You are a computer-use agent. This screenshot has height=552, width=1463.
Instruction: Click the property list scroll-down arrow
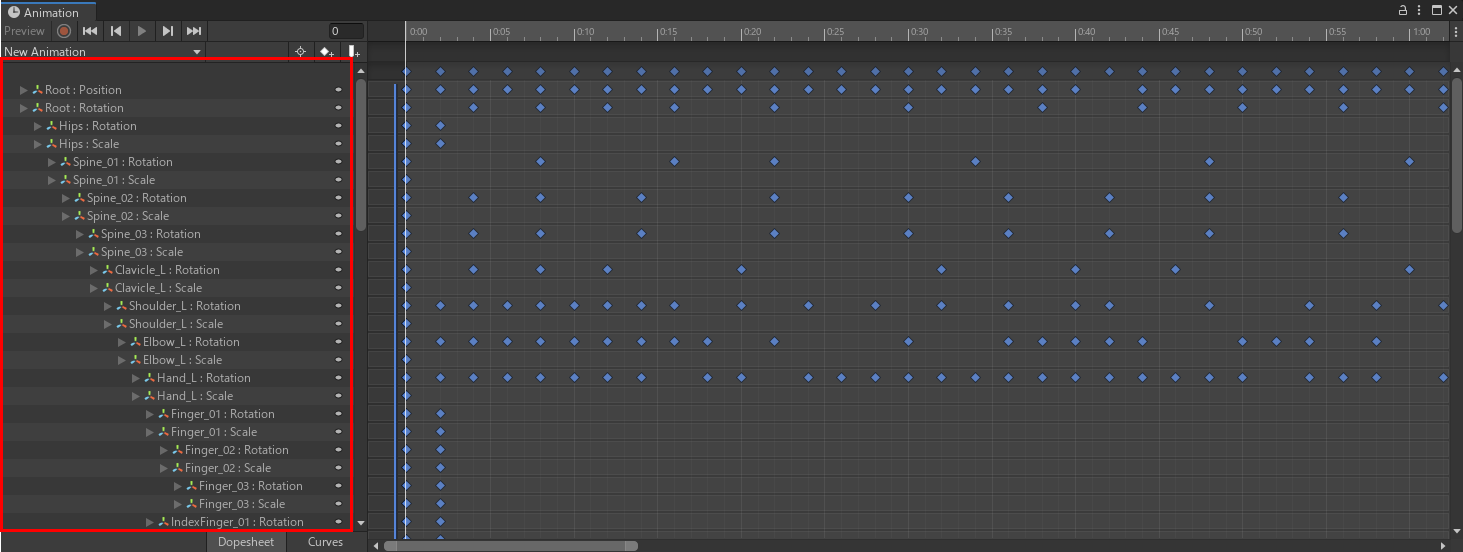click(361, 523)
